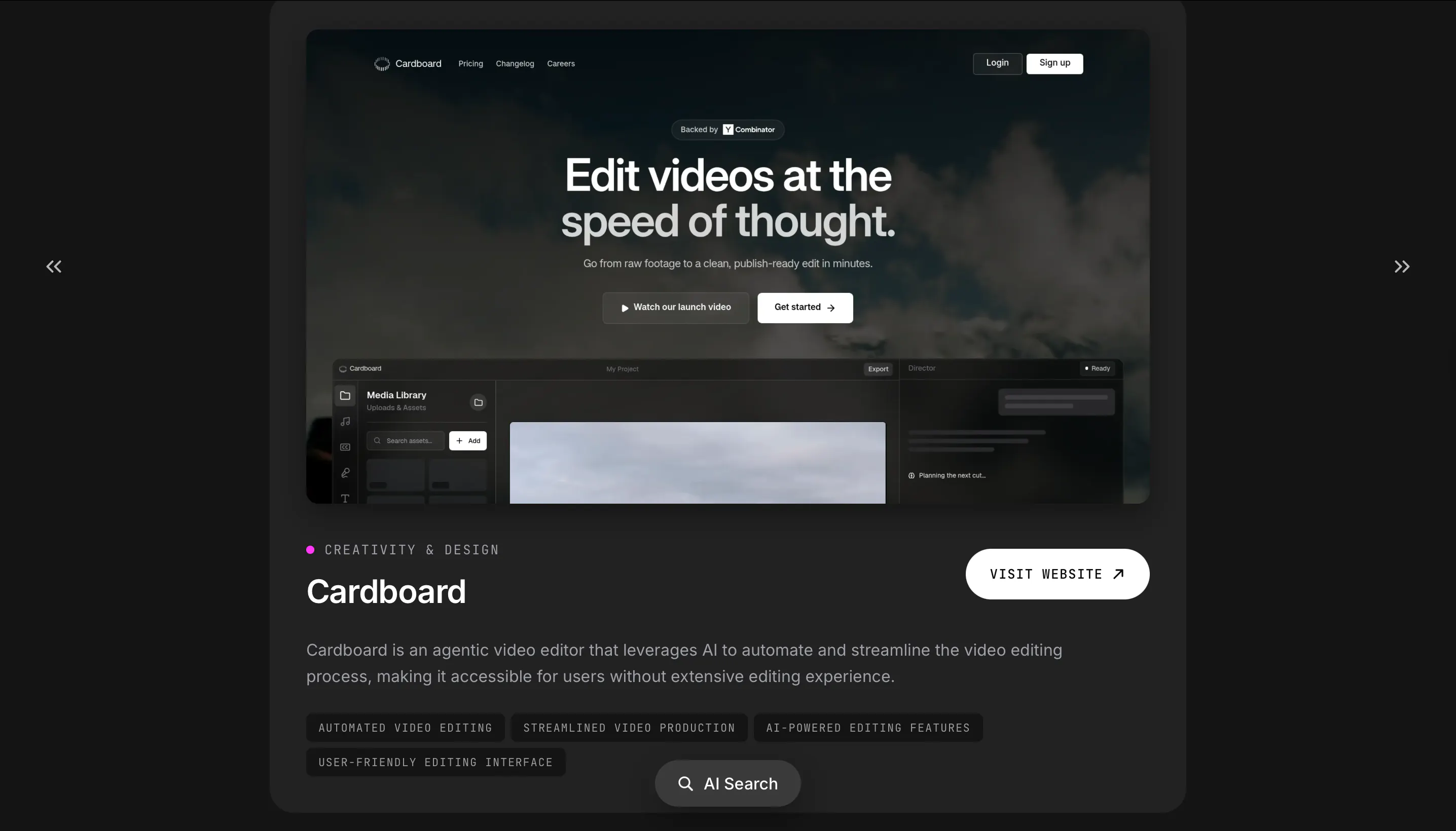This screenshot has width=1456, height=831.
Task: Click the Sign up button
Action: coord(1054,63)
